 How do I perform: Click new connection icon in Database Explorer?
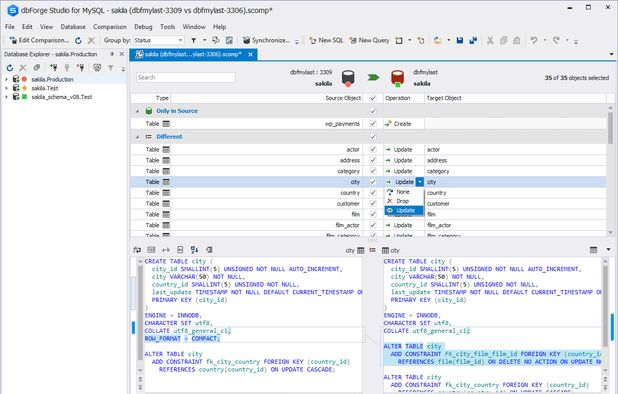54,68
